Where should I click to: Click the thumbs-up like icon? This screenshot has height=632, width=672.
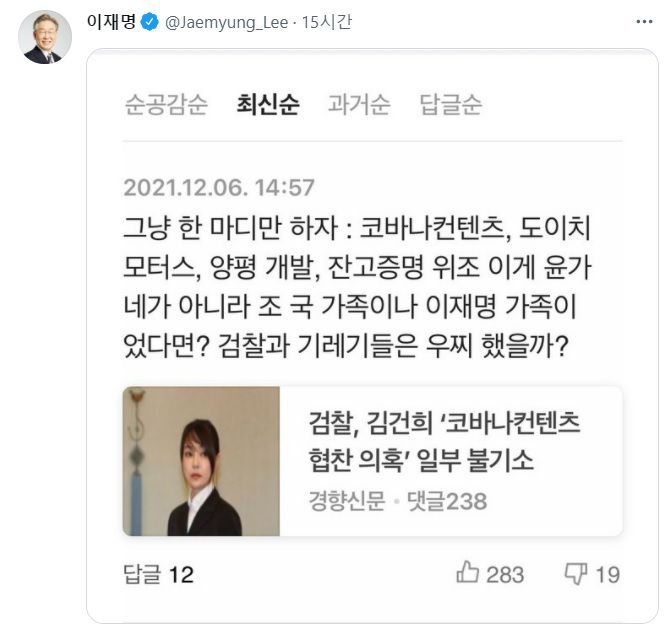coord(467,572)
